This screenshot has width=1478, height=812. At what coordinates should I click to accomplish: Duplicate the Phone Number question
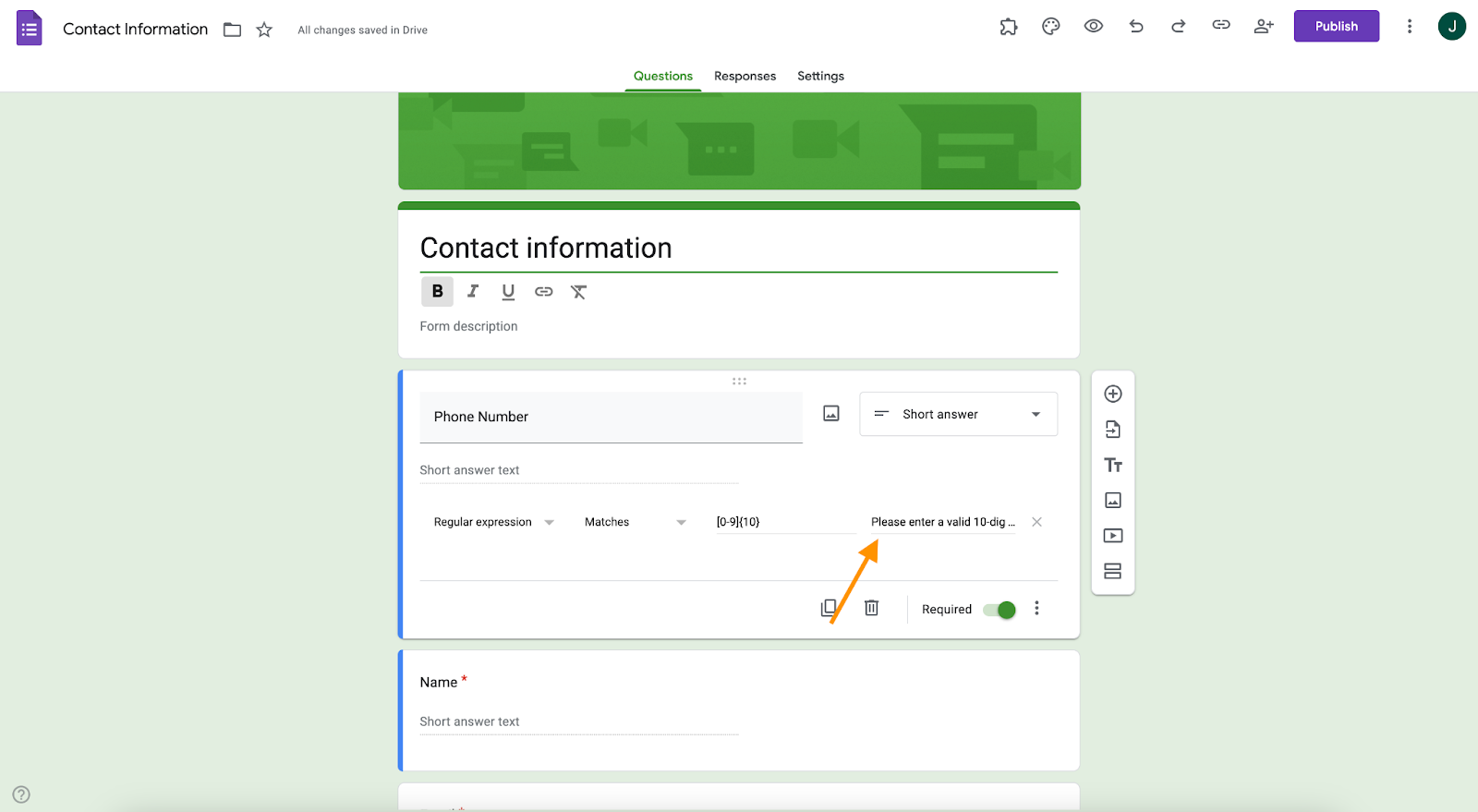pos(830,608)
